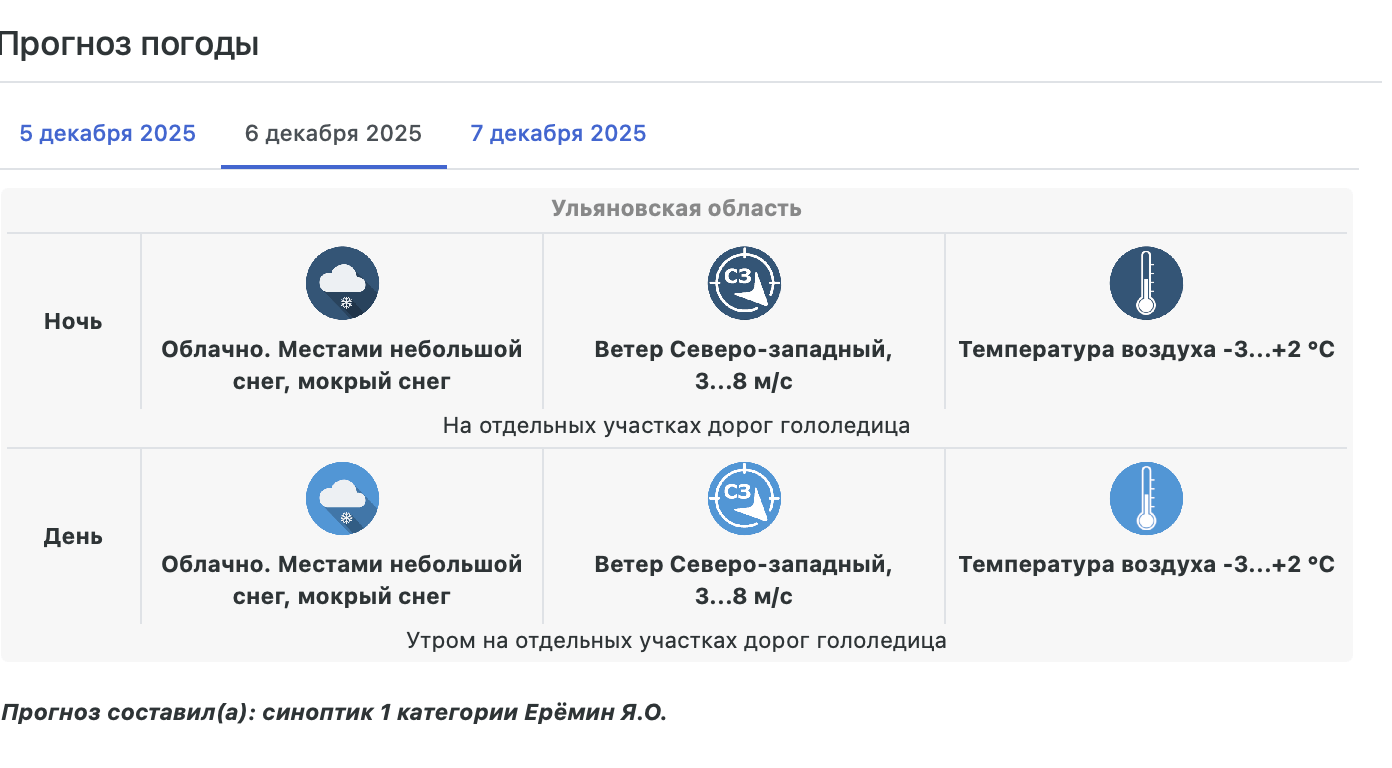This screenshot has width=1392, height=768.
Task: Select the День row label
Action: tap(73, 537)
